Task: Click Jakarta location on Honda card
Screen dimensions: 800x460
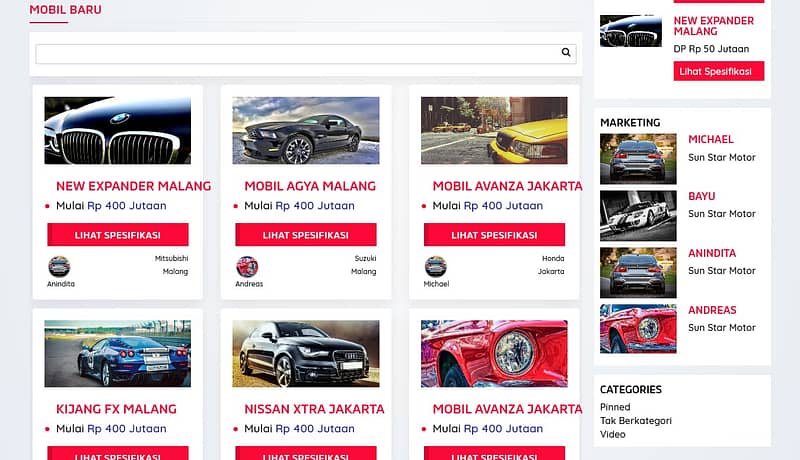Action: click(551, 271)
